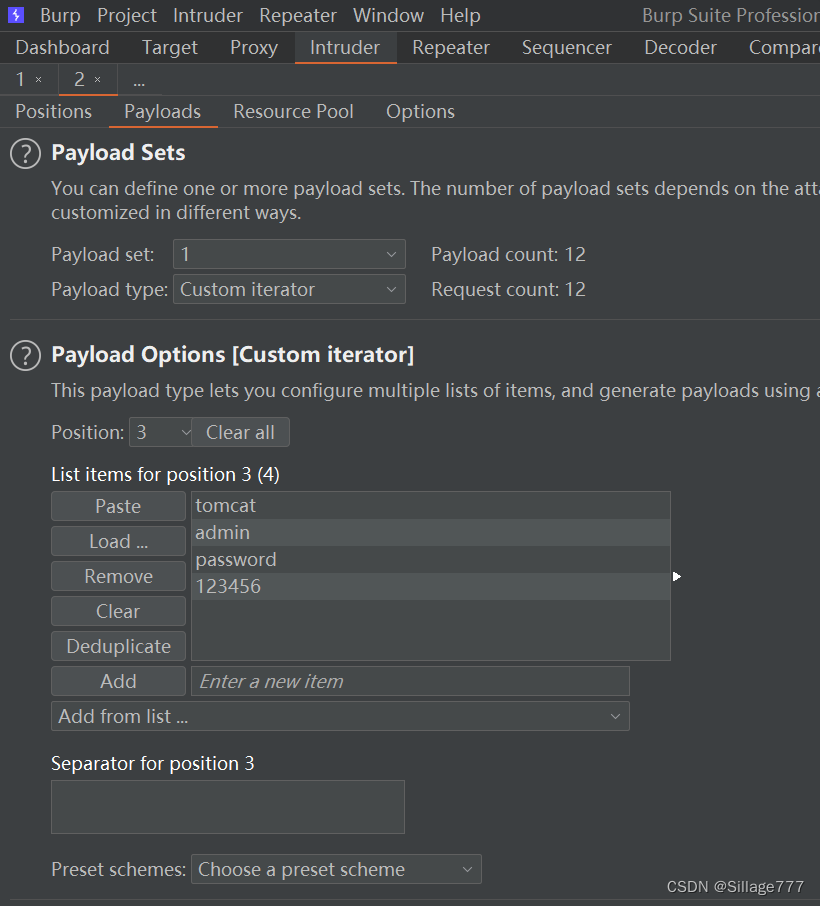820x906 pixels.
Task: Focus the Enter a new item field
Action: coord(410,681)
